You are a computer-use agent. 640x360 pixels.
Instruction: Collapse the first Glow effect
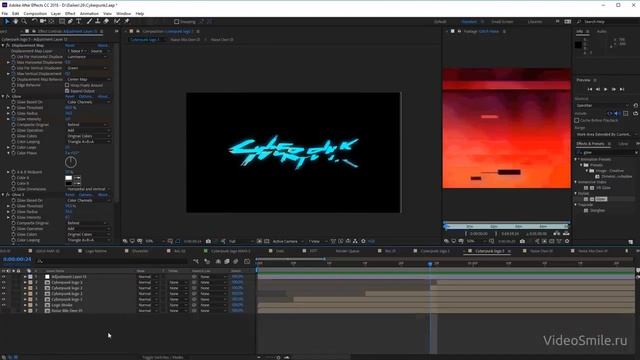3,96
